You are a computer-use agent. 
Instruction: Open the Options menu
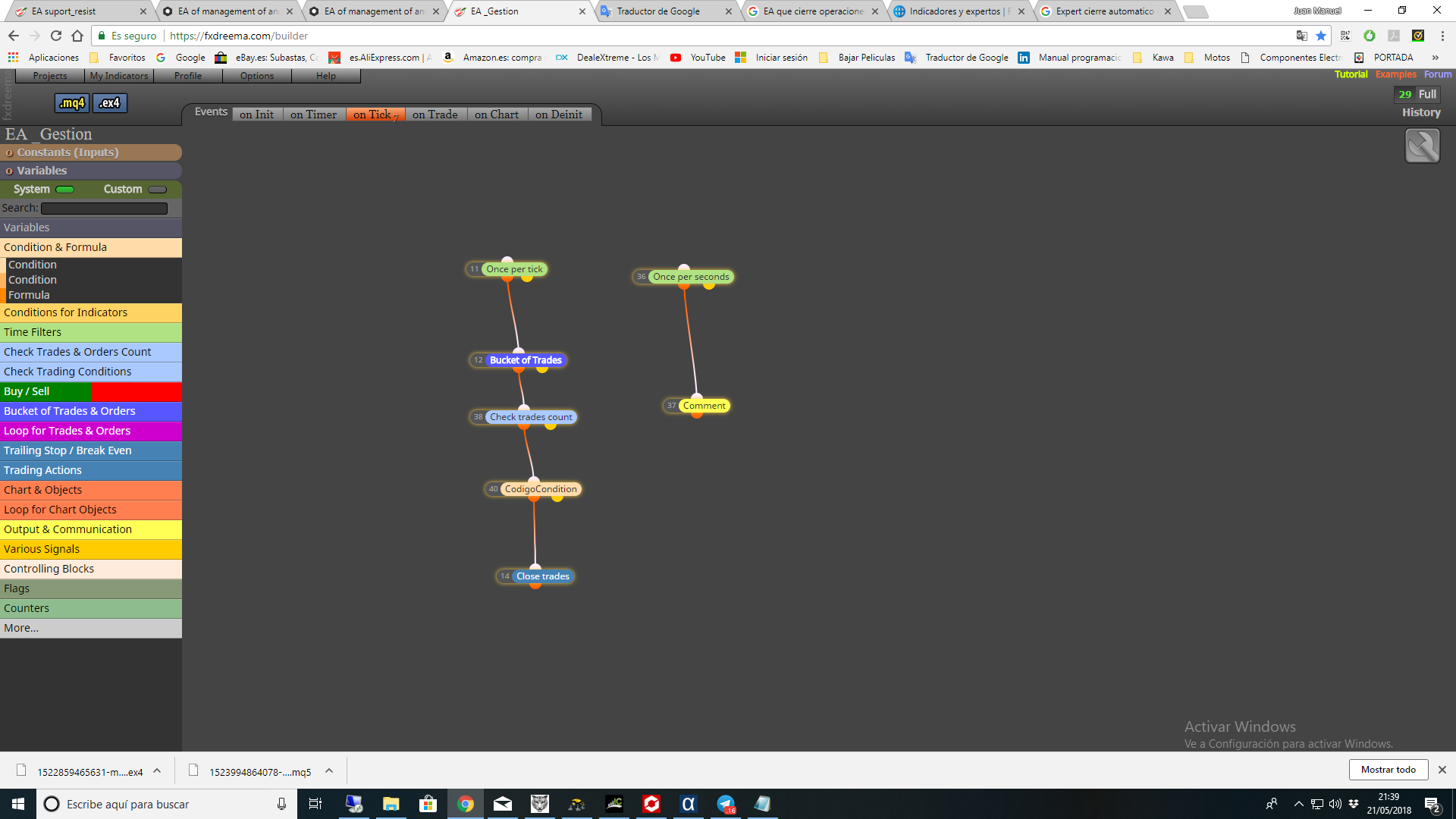[257, 76]
